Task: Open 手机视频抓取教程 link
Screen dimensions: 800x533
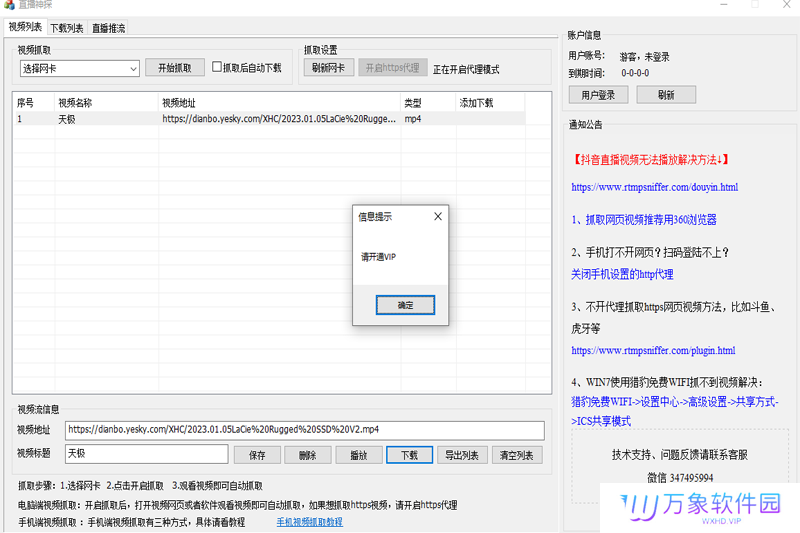Action: 310,522
